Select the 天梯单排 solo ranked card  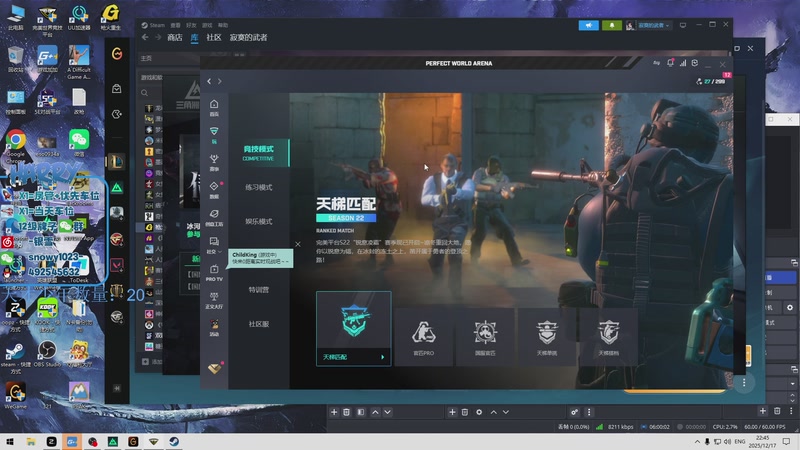(546, 336)
